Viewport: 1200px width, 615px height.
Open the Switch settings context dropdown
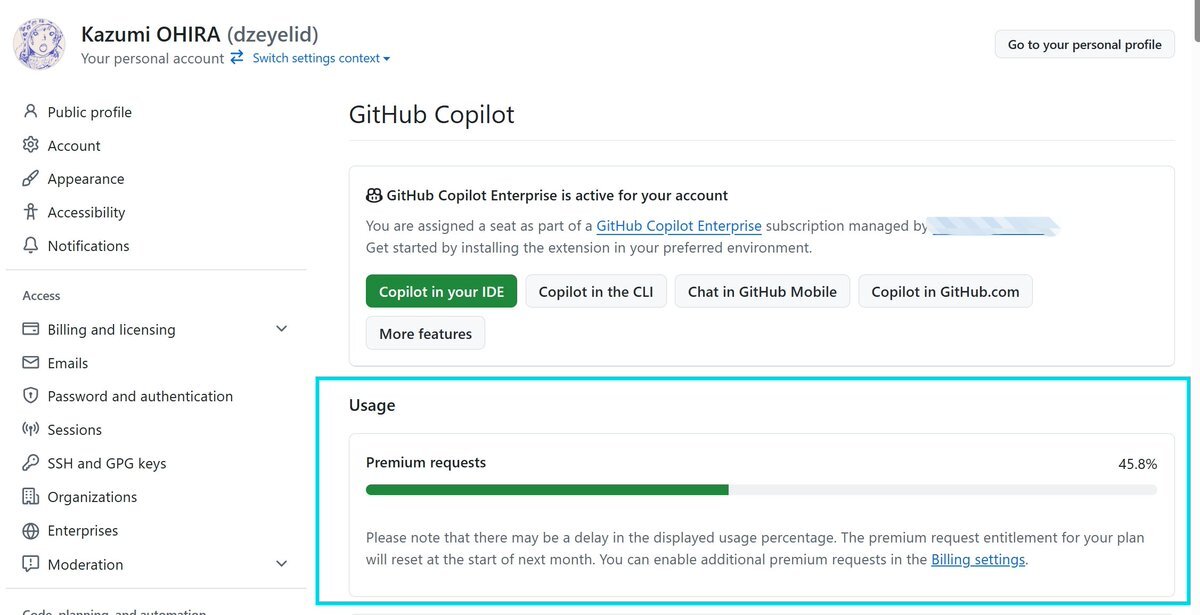(x=321, y=58)
